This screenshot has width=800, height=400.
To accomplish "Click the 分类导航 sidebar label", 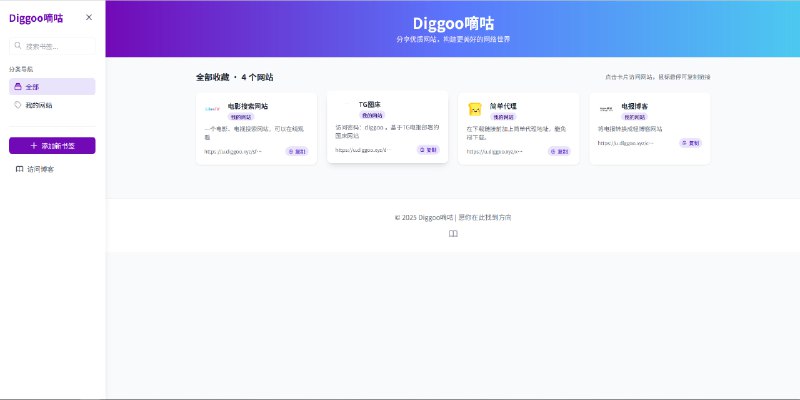I will (21, 69).
